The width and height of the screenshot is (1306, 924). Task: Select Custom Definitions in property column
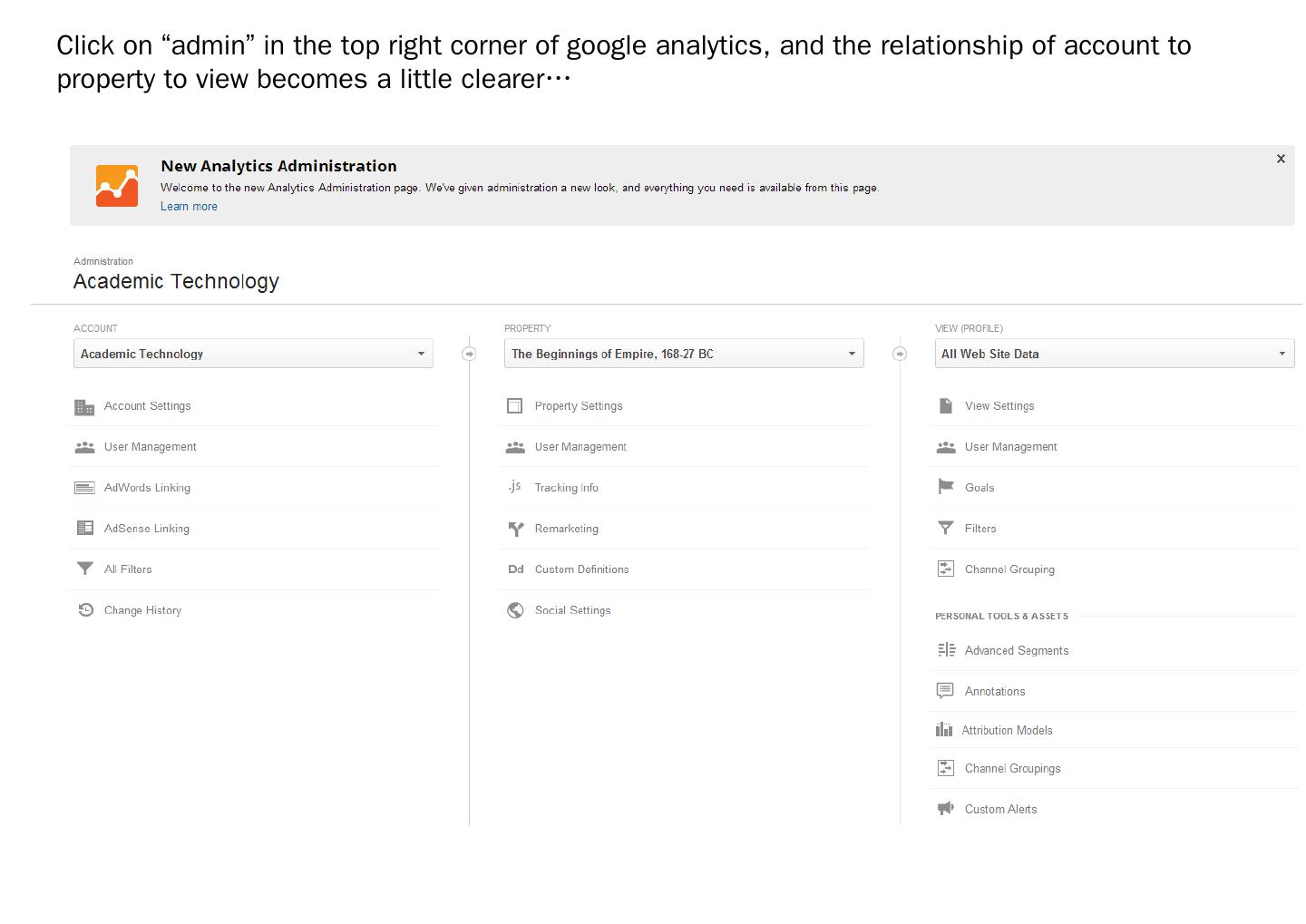click(x=581, y=569)
